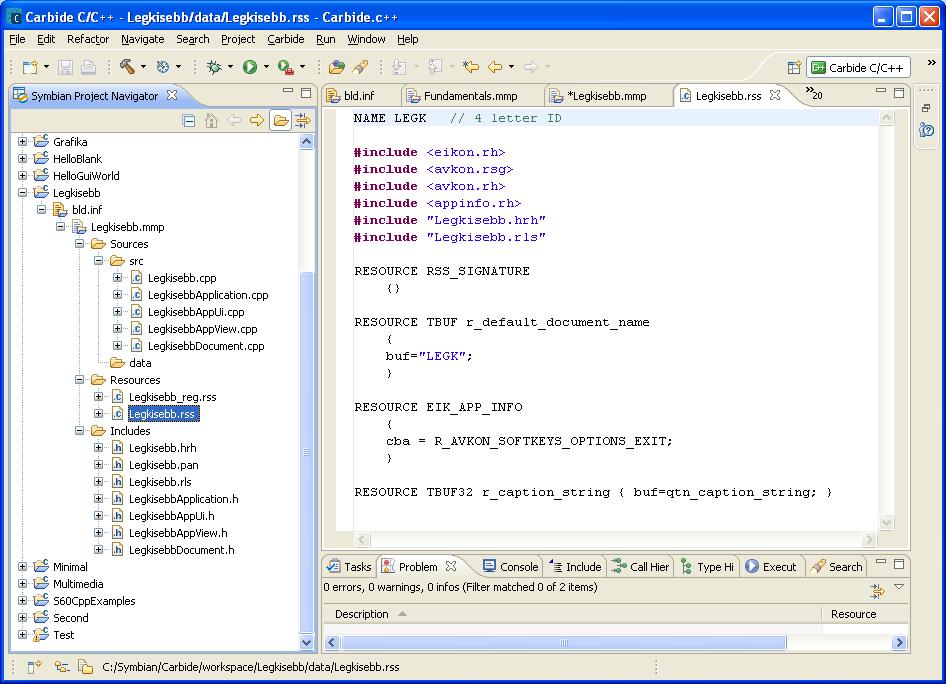
Task: Click the hierarchy icon in status bar
Action: click(x=62, y=667)
